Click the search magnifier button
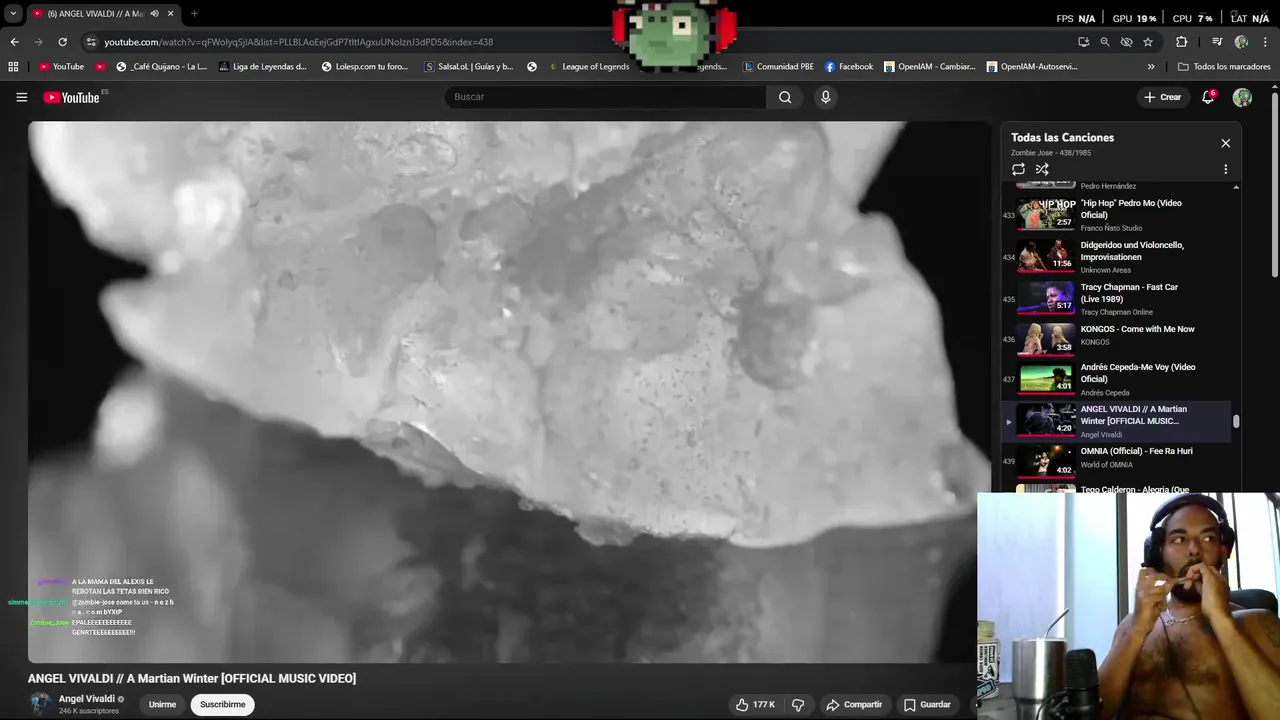Screen dimensions: 1280x720 (785, 97)
